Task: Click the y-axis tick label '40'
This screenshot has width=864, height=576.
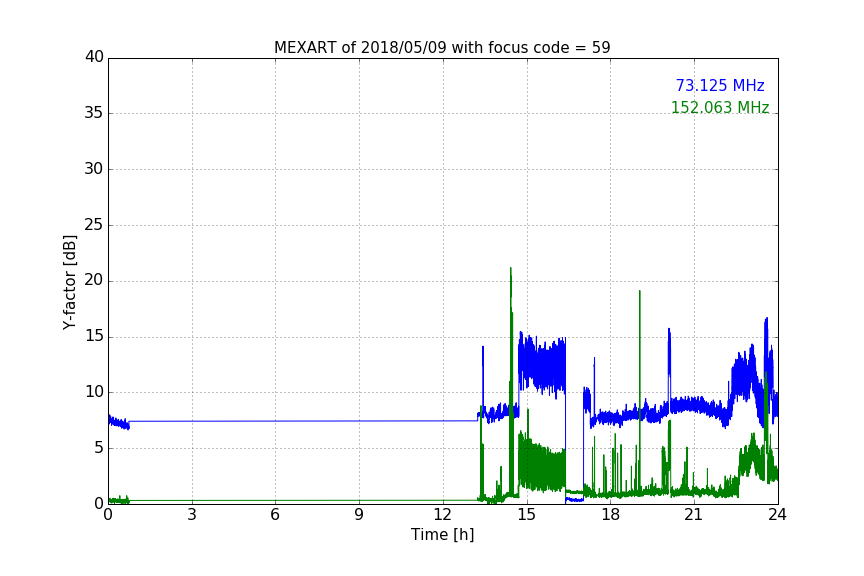Action: coord(94,57)
